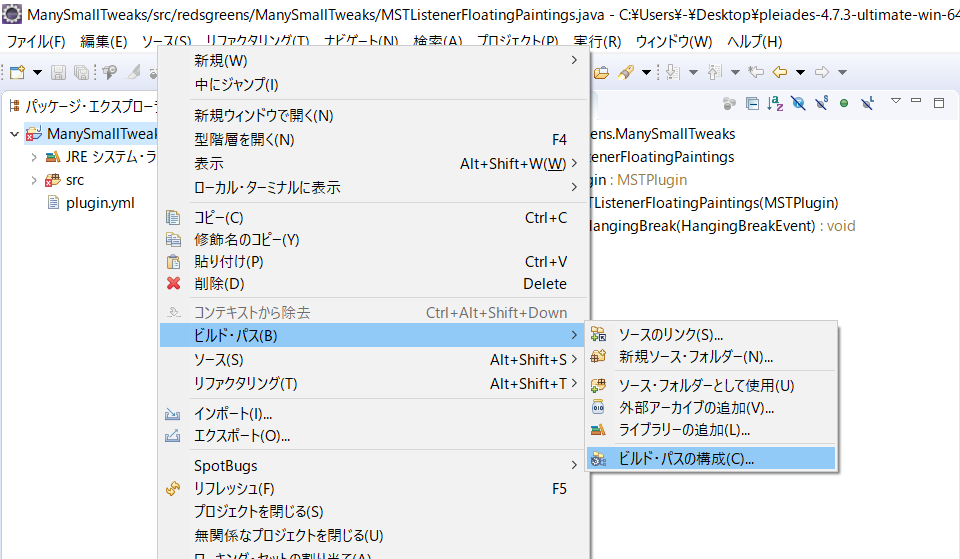The image size is (960, 559).
Task: Toggle Hide Non-Public Members green dot
Action: pyautogui.click(x=844, y=103)
